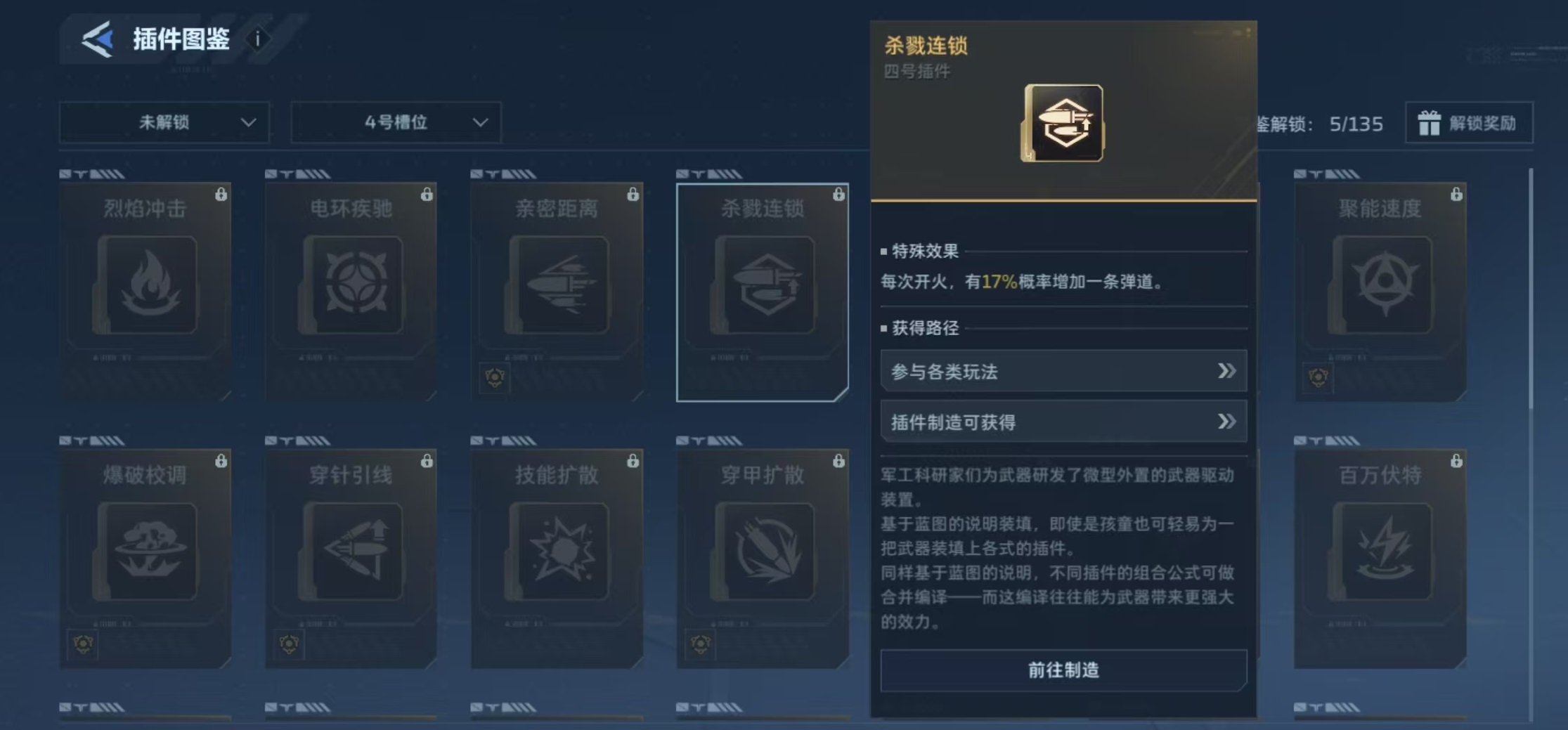Click the vertical scrollbar on right edge
1568x730 pixels.
[1531, 288]
